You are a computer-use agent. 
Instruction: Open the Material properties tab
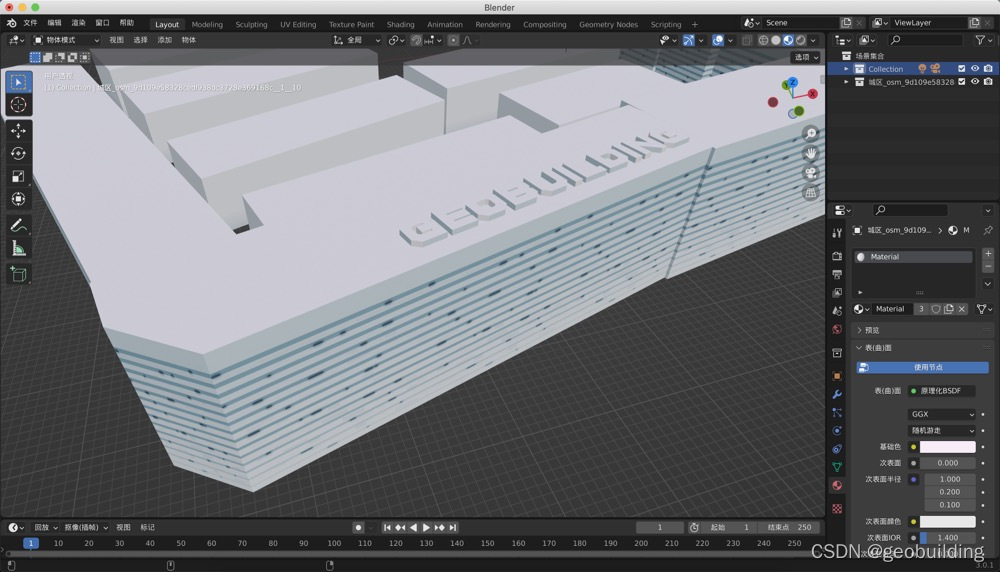[x=837, y=485]
